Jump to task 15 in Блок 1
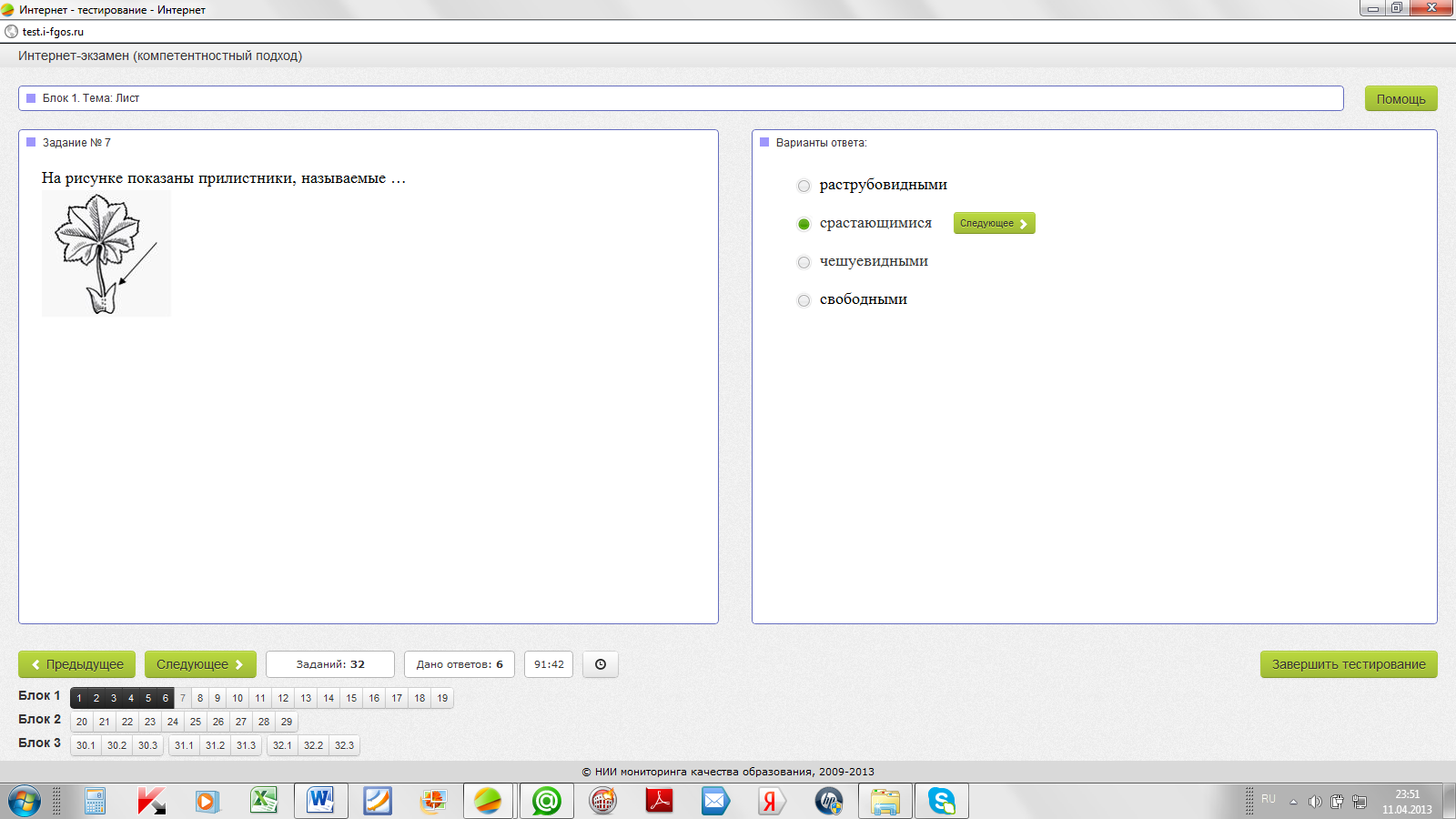The height and width of the screenshot is (819, 1456). 351,698
